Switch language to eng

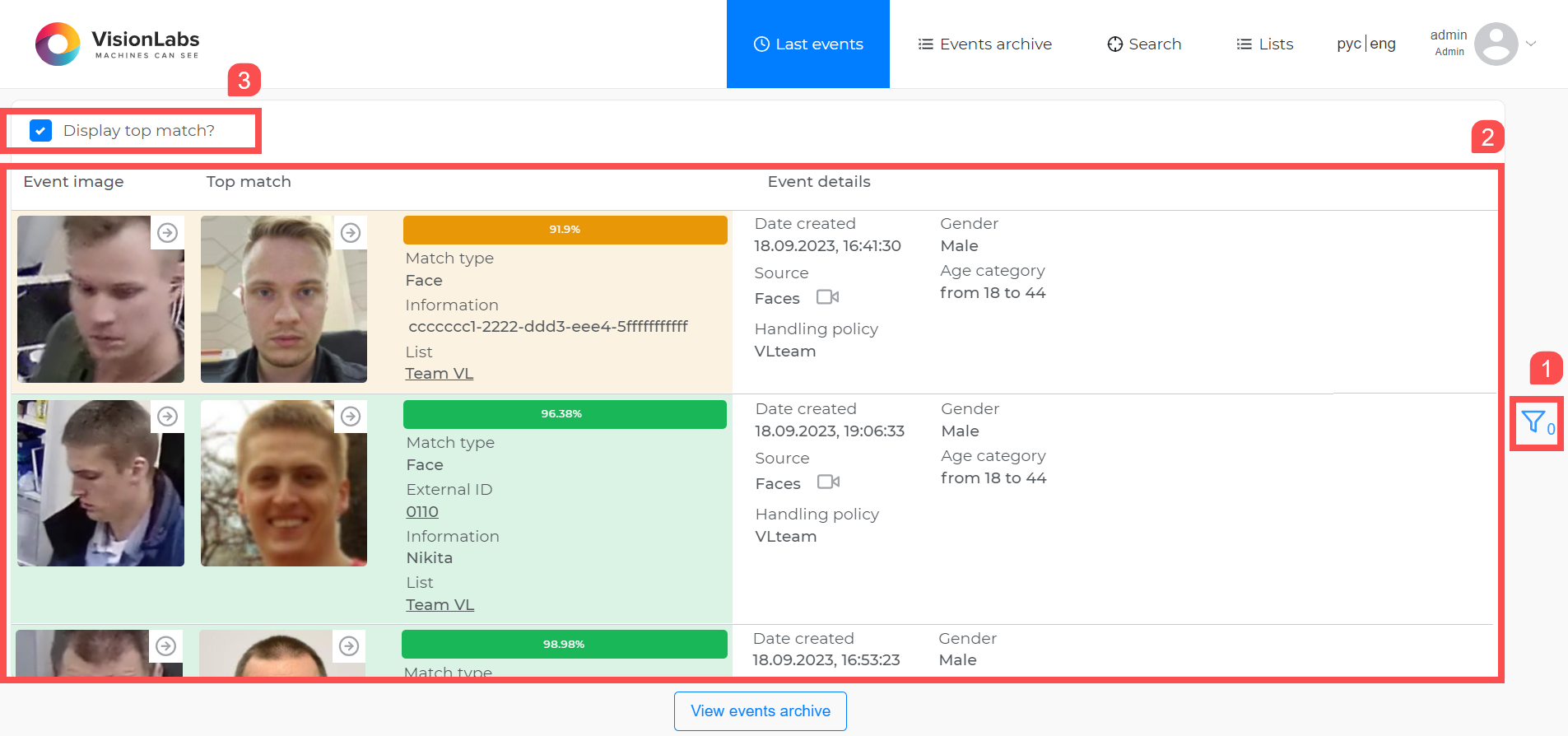1383,44
